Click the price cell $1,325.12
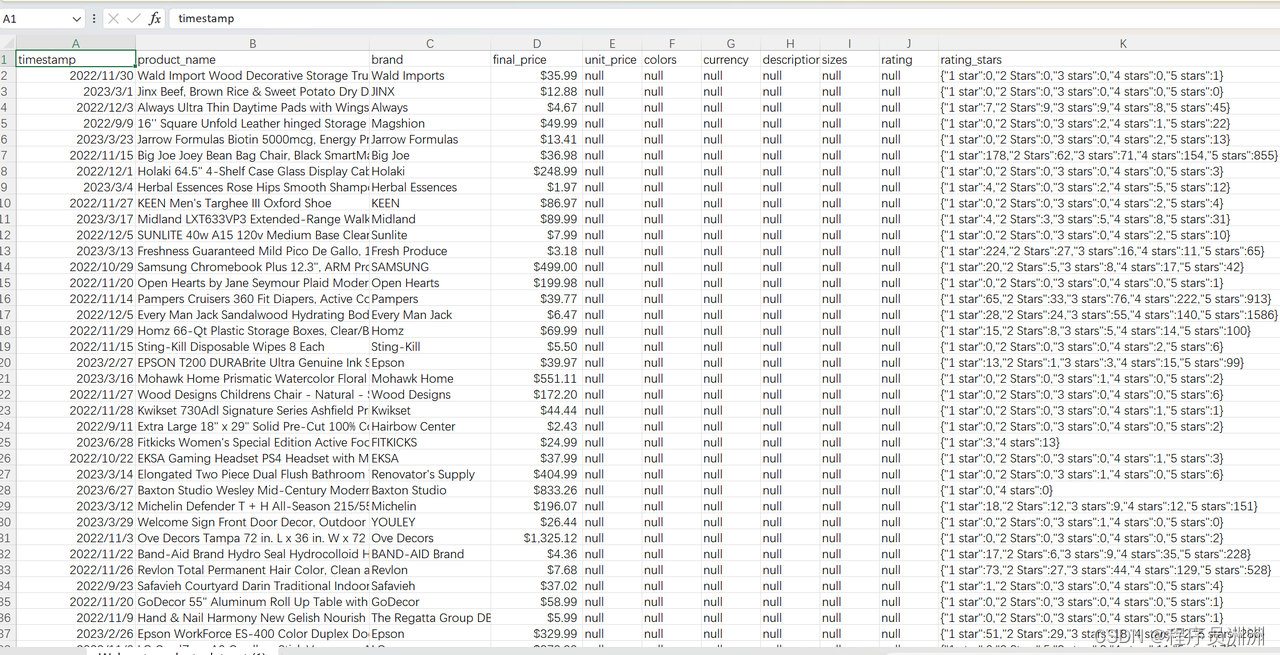Screen dimensions: 1280x655 coord(537,538)
